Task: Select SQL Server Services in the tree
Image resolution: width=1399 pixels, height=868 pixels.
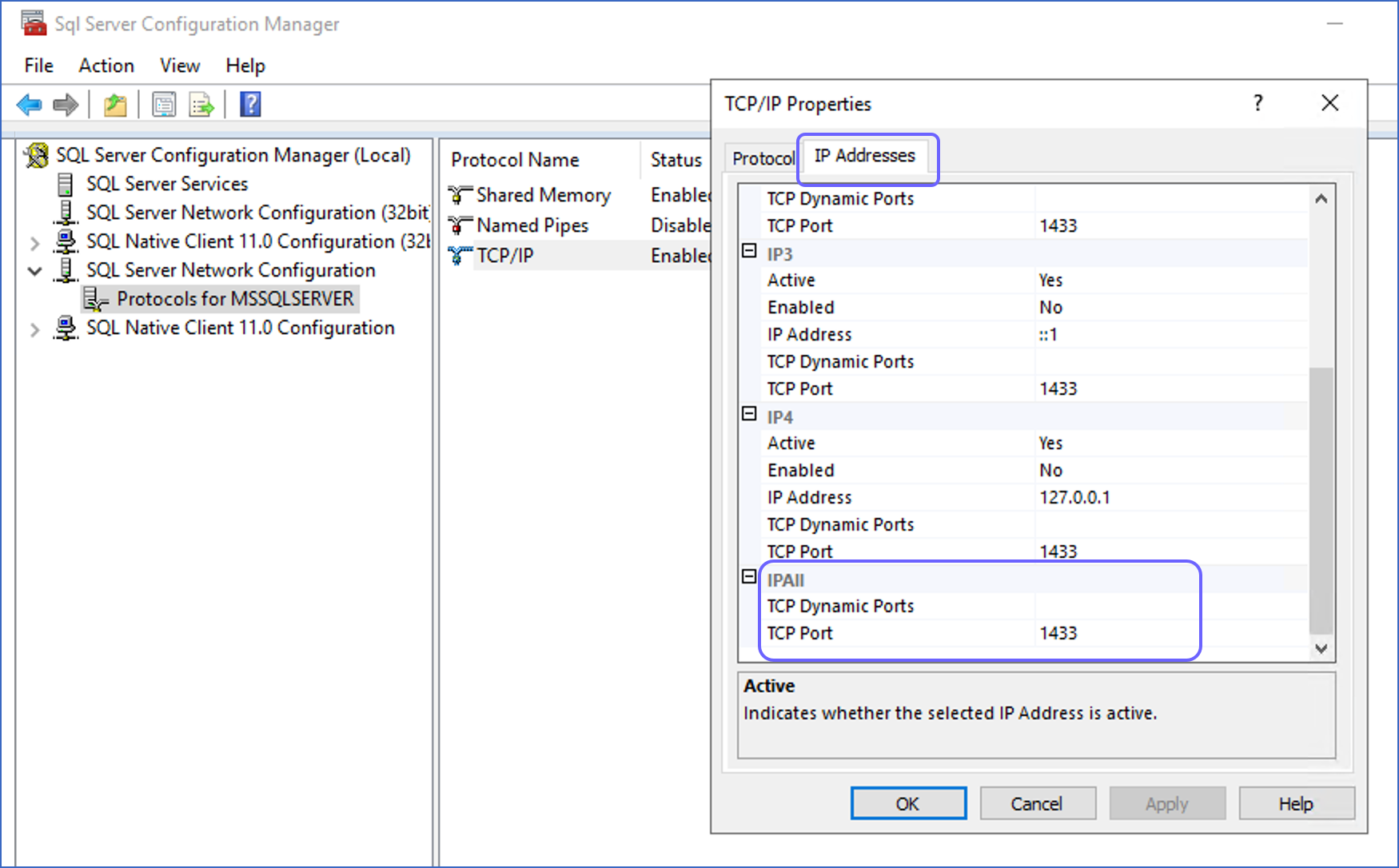Action: coord(167,185)
